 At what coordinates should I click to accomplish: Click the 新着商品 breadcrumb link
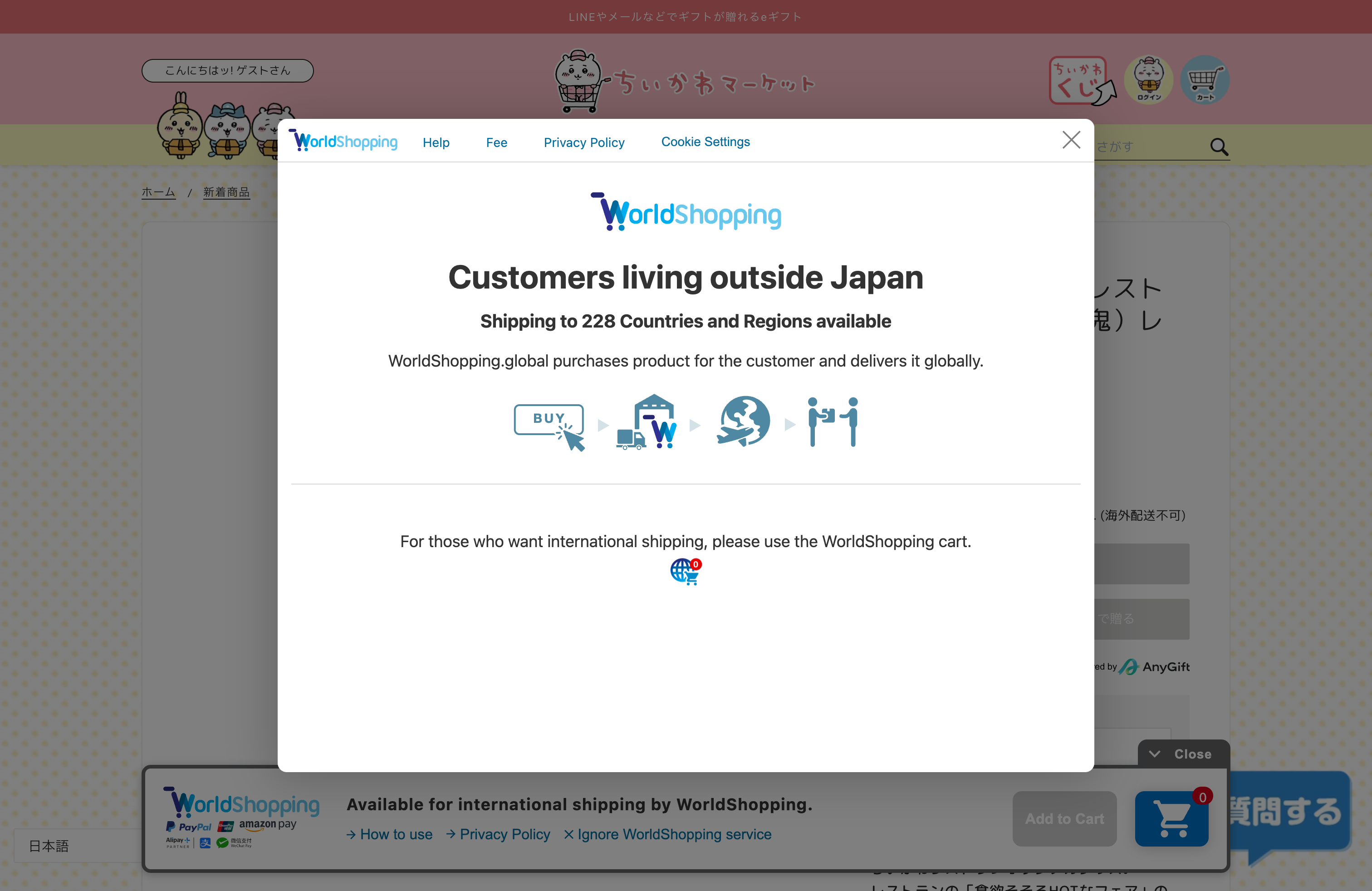(x=226, y=192)
